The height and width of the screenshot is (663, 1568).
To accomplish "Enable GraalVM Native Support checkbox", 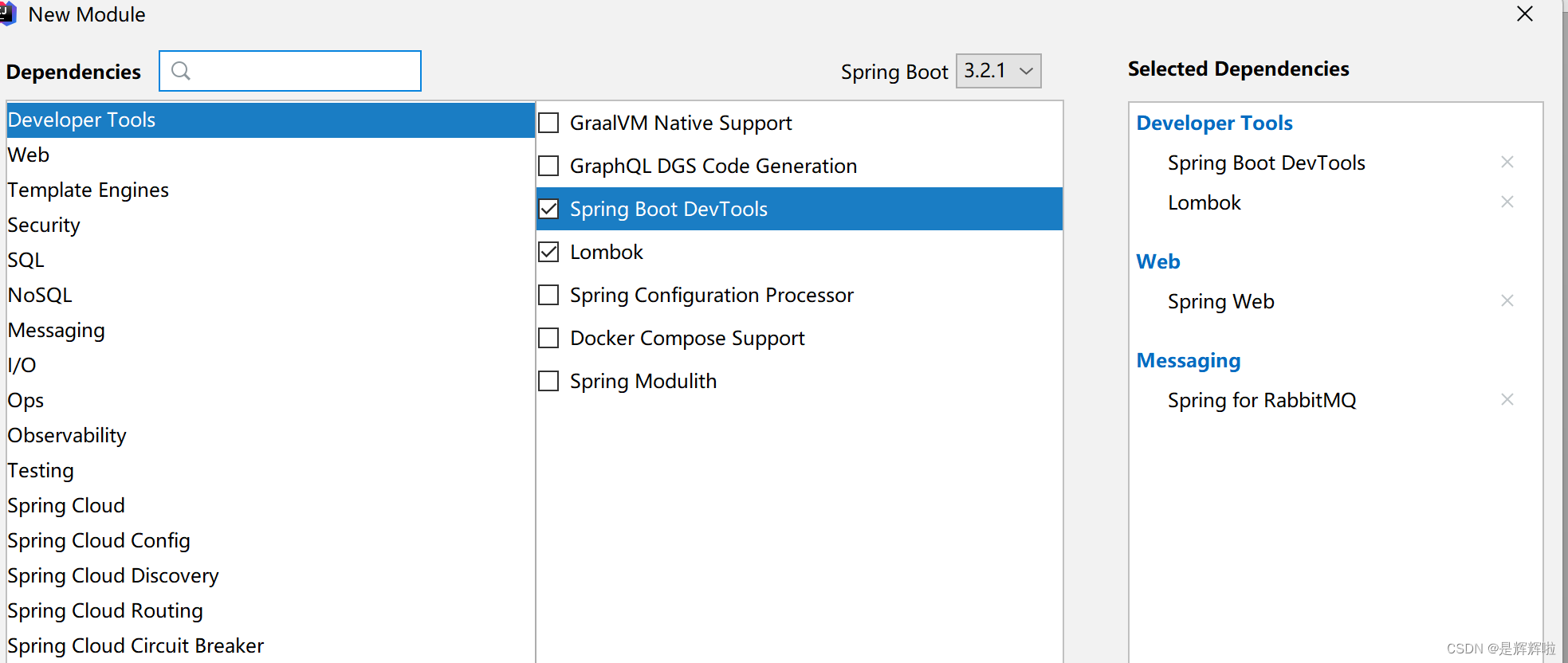I will pos(548,123).
